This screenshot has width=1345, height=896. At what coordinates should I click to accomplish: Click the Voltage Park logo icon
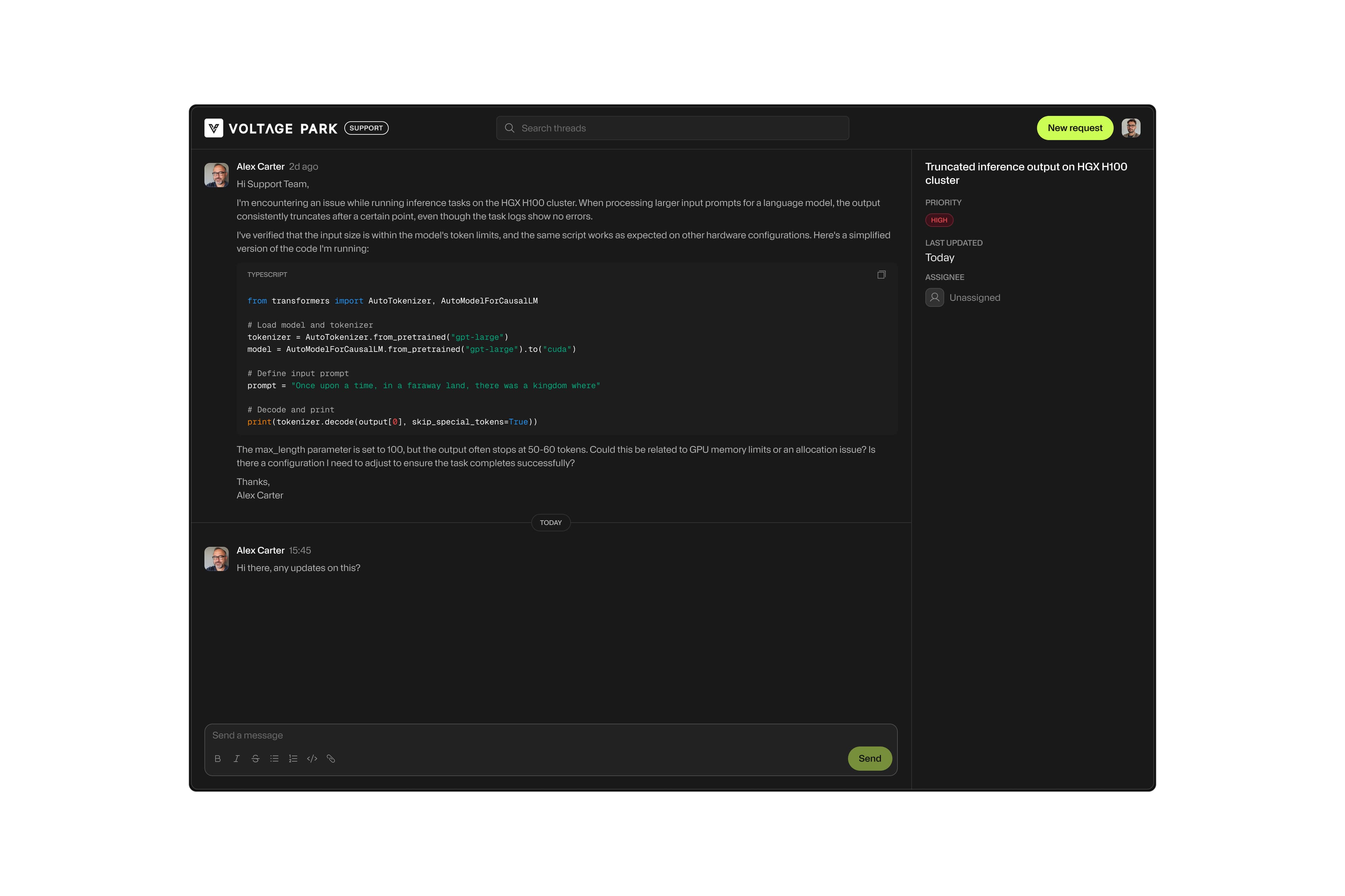[x=214, y=128]
